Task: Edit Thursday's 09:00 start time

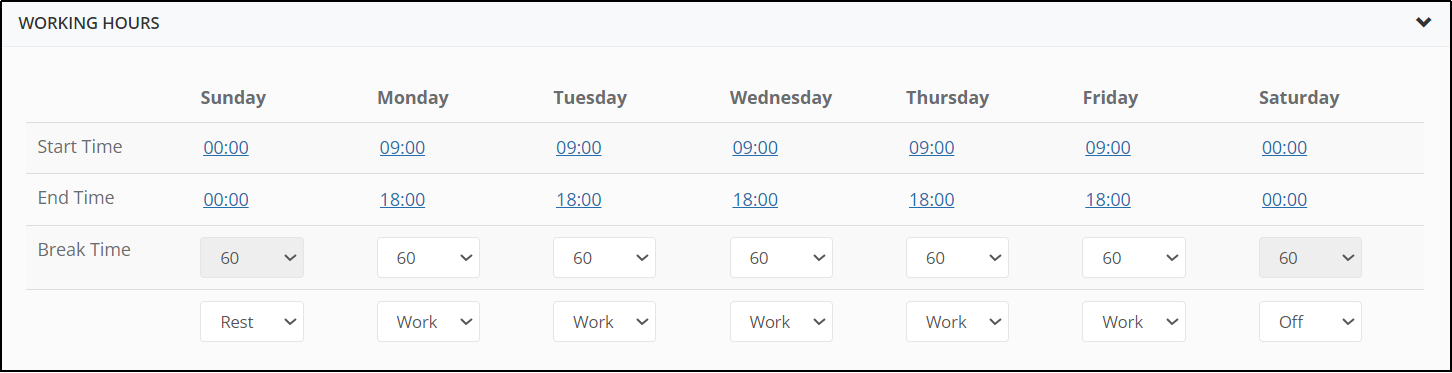Action: point(931,148)
